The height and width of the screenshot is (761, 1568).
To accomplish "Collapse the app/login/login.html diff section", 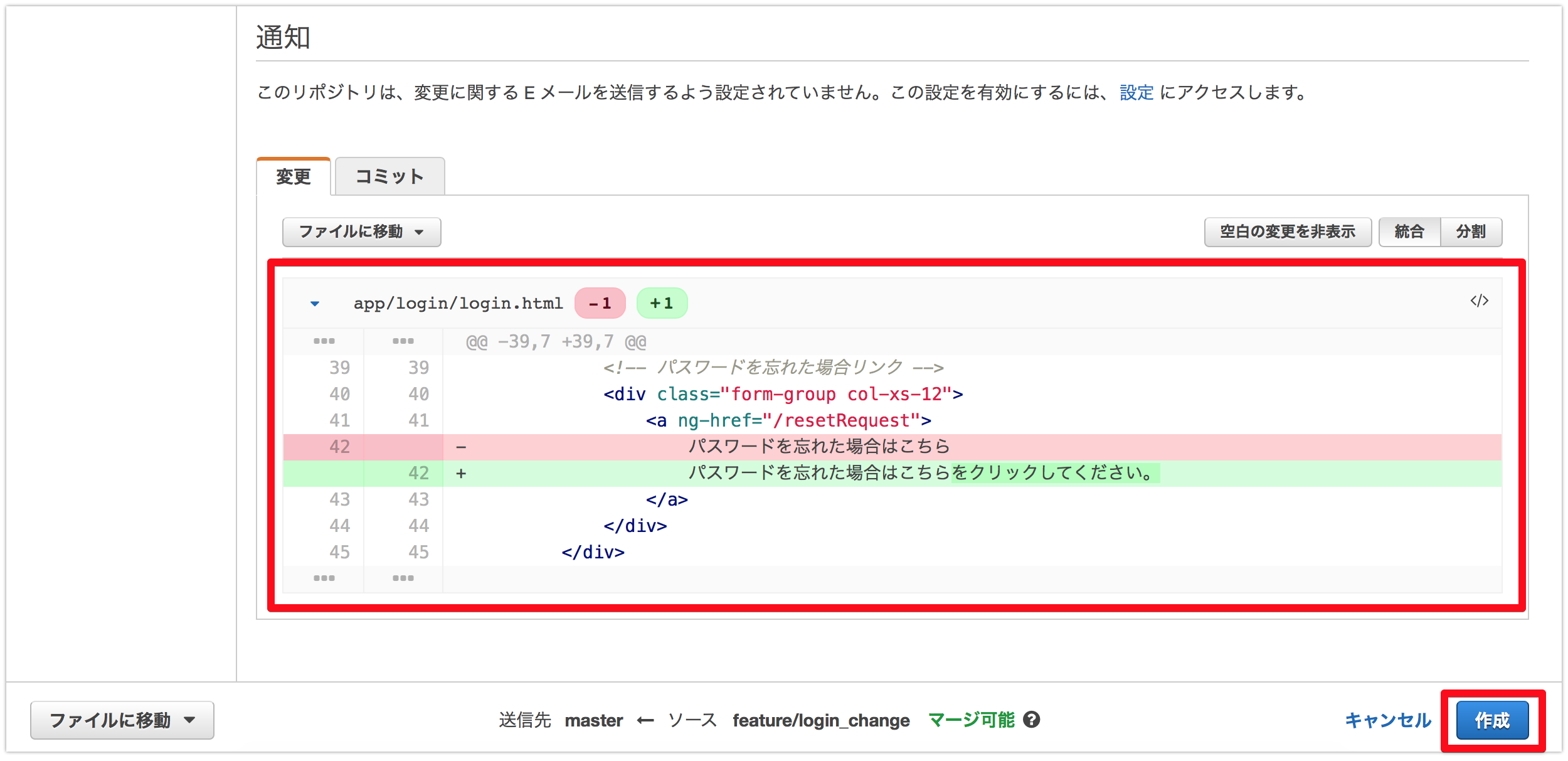I will pyautogui.click(x=315, y=302).
